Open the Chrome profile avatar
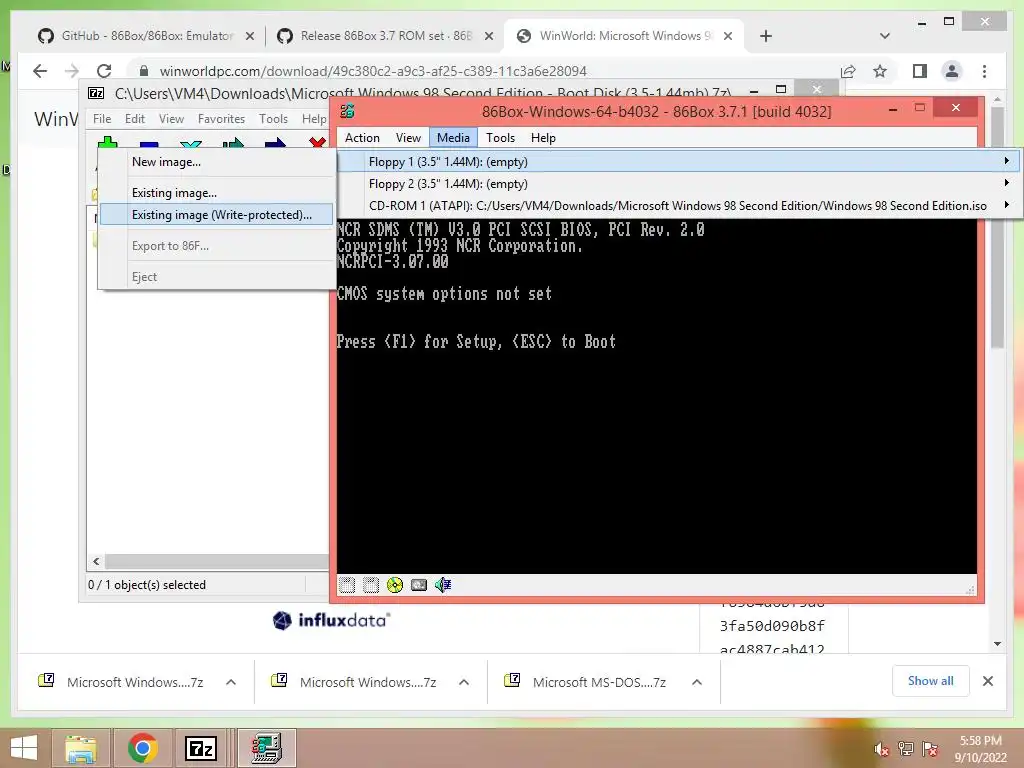 (x=952, y=71)
